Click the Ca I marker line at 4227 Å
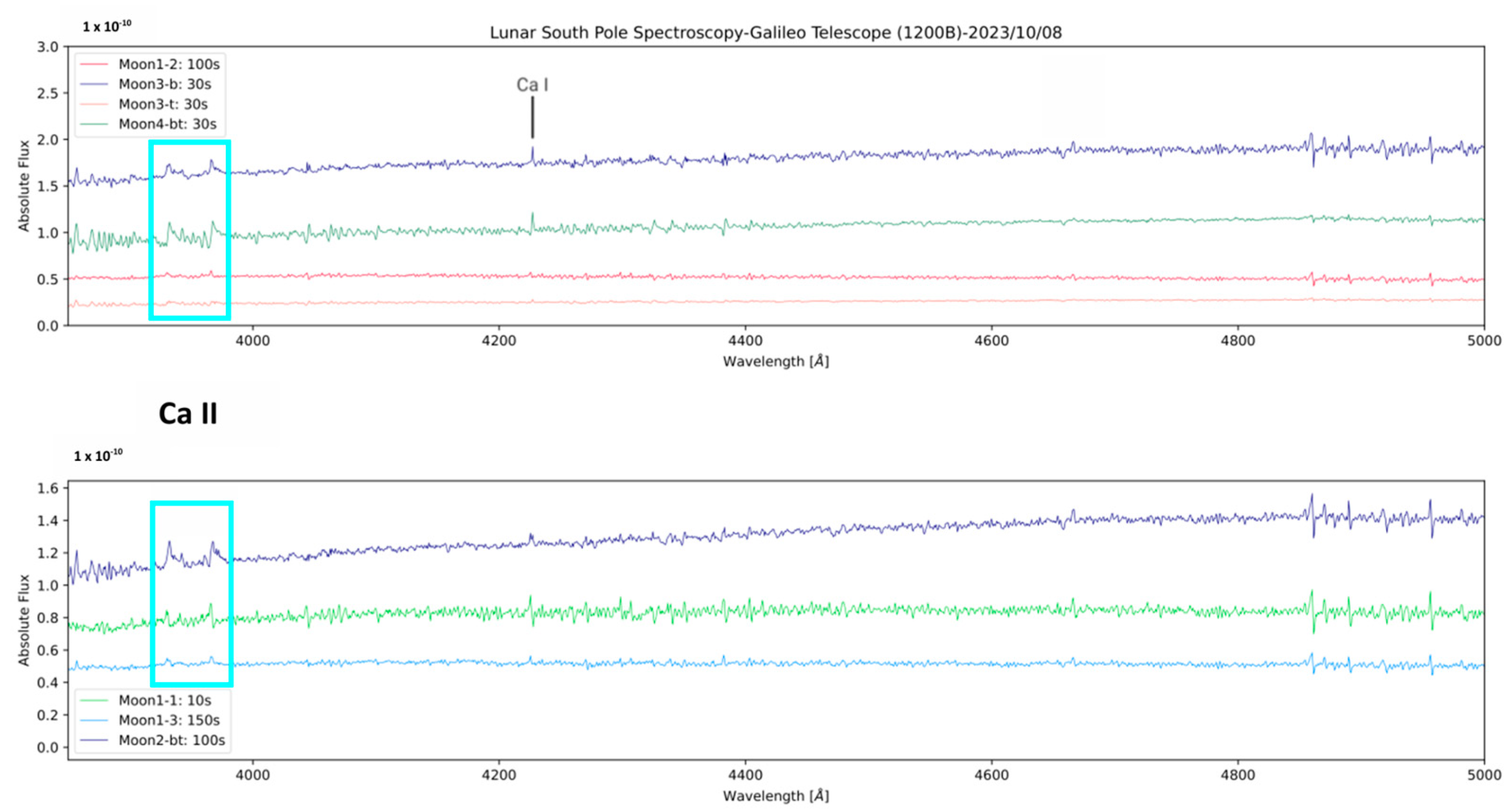 coord(532,117)
